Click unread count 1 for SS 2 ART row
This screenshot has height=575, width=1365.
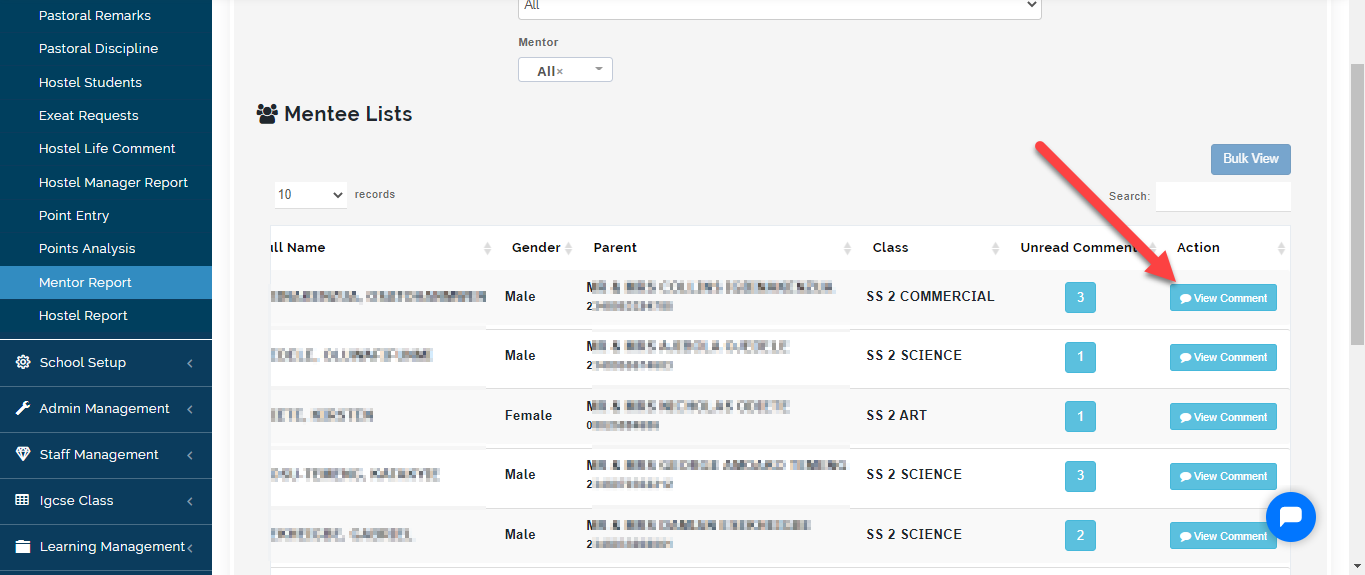pos(1080,416)
